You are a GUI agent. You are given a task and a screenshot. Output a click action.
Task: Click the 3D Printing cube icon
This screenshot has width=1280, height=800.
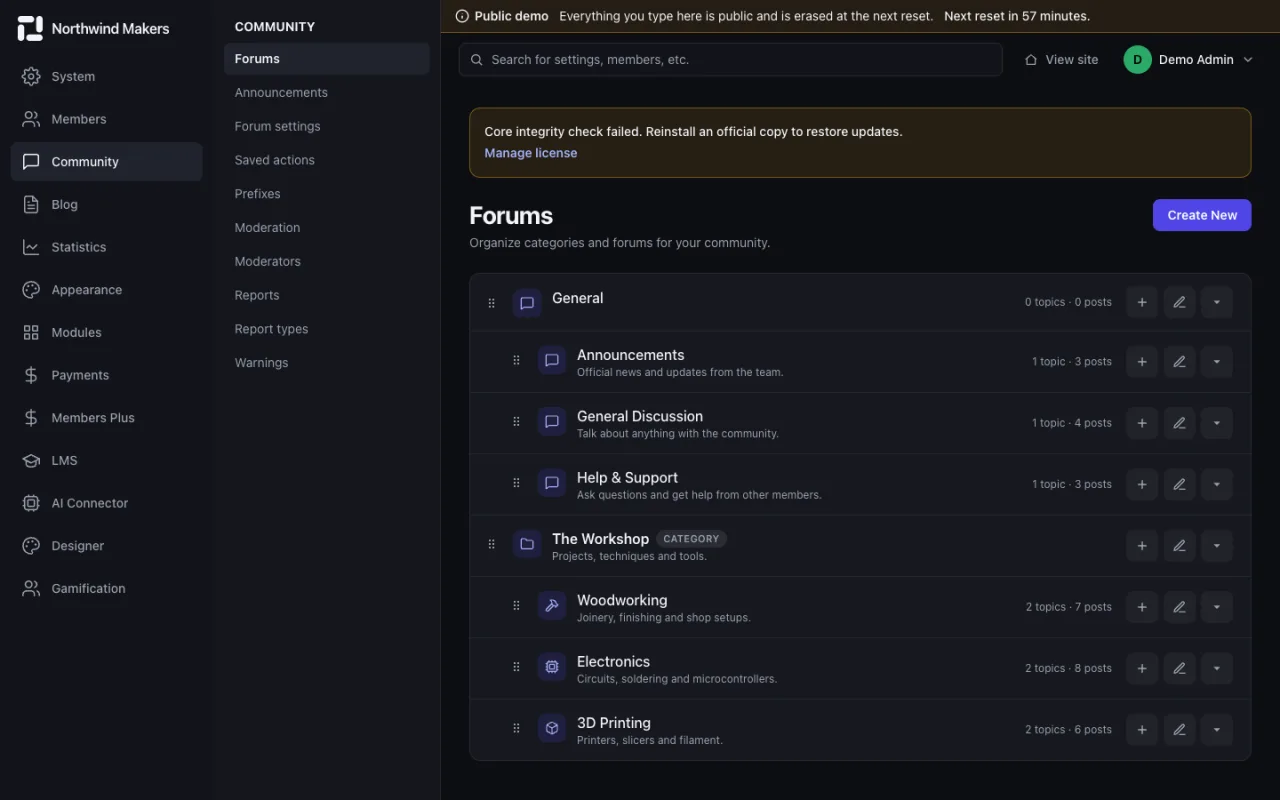[x=552, y=728]
